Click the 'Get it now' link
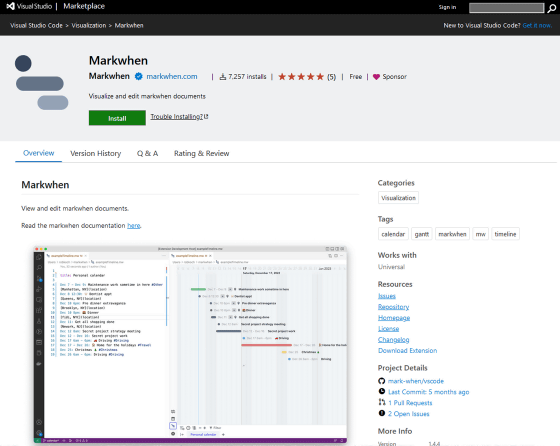The height and width of the screenshot is (446, 560). [537, 25]
